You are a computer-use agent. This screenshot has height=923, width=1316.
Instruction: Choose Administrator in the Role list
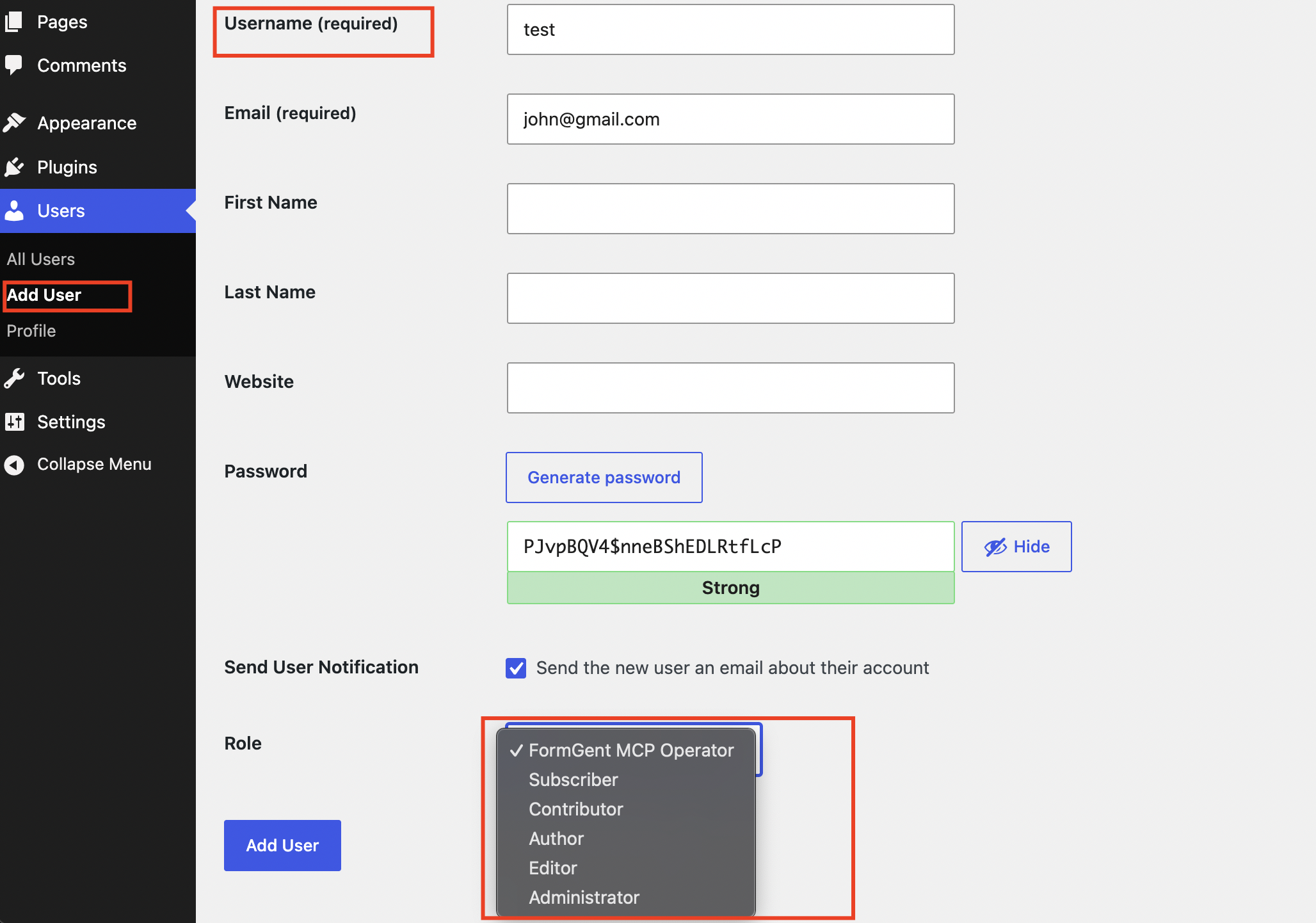click(x=584, y=897)
